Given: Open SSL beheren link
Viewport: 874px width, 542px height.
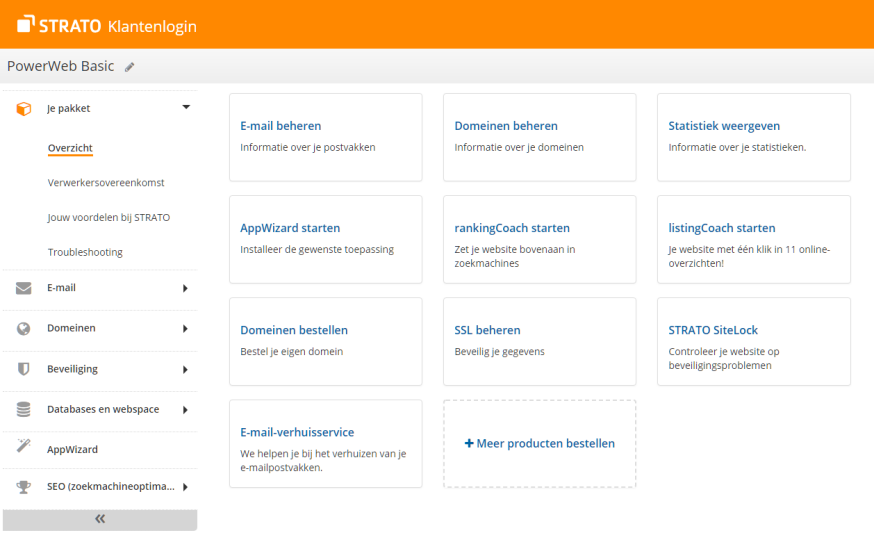Looking at the screenshot, I should tap(487, 330).
